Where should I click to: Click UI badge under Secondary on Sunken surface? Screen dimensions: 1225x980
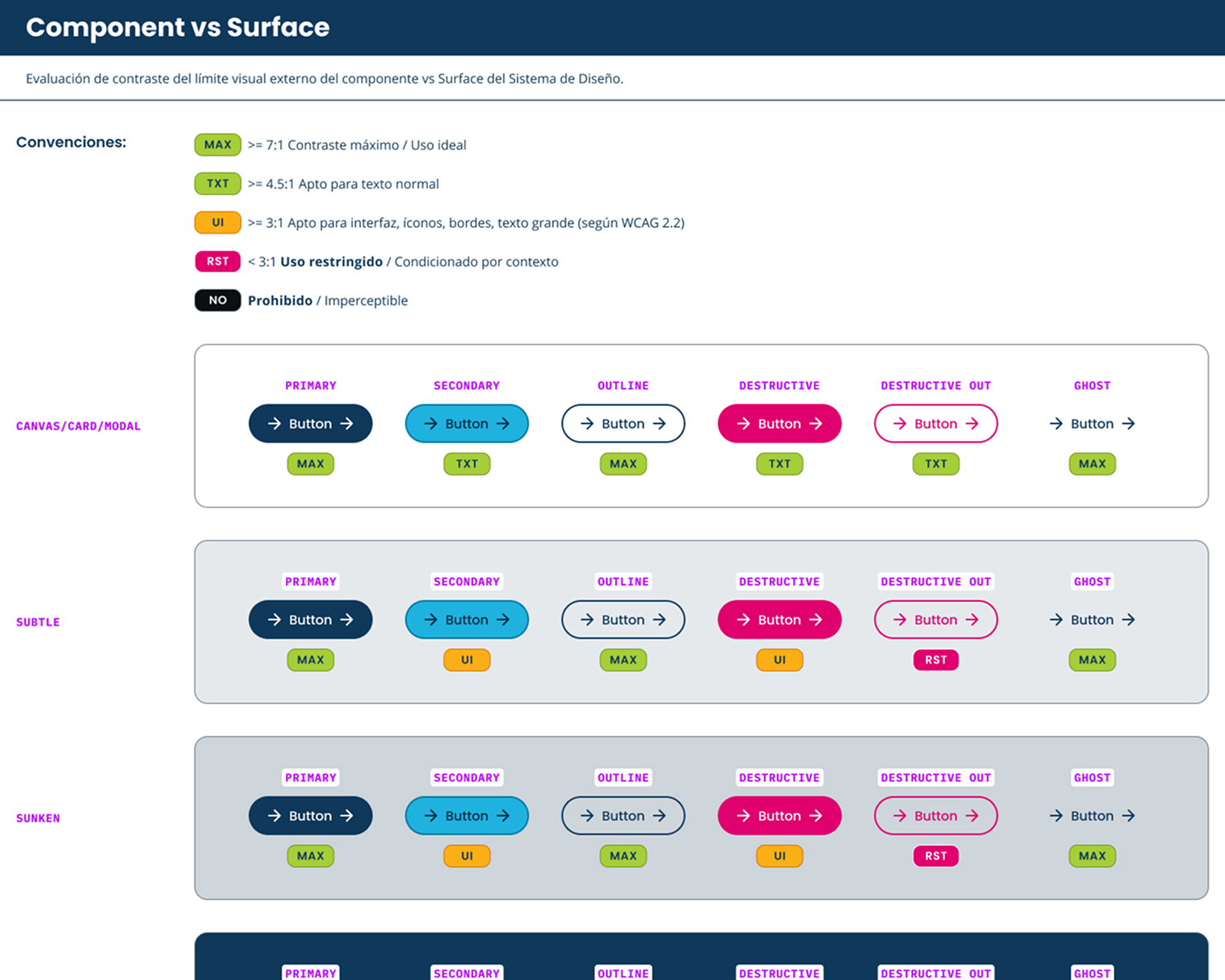click(x=467, y=856)
